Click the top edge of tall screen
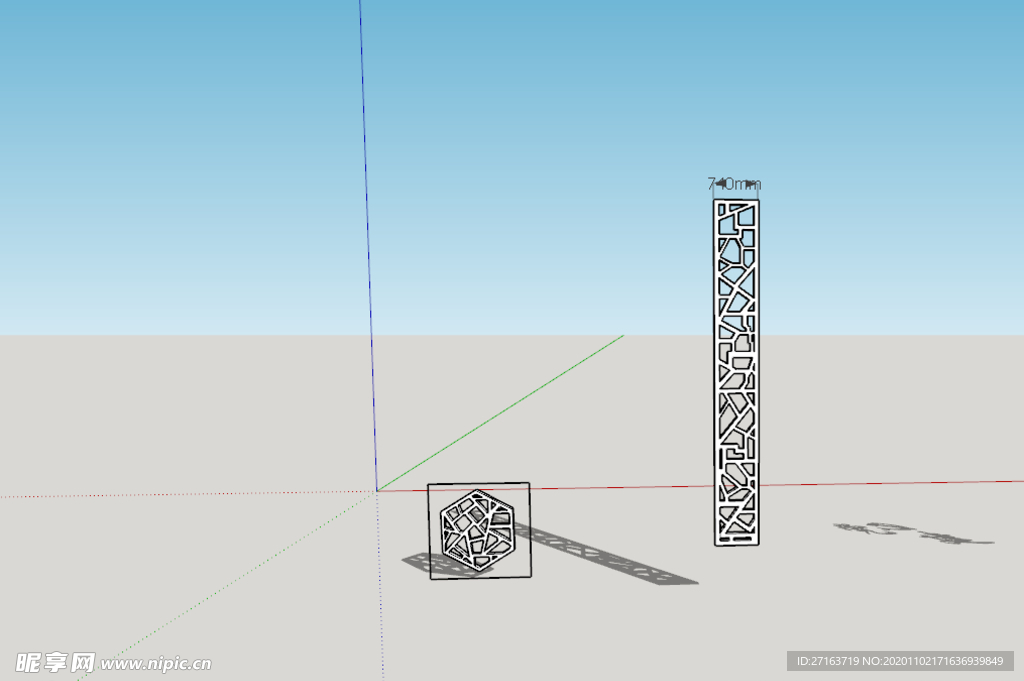The width and height of the screenshot is (1024, 681). pos(736,202)
